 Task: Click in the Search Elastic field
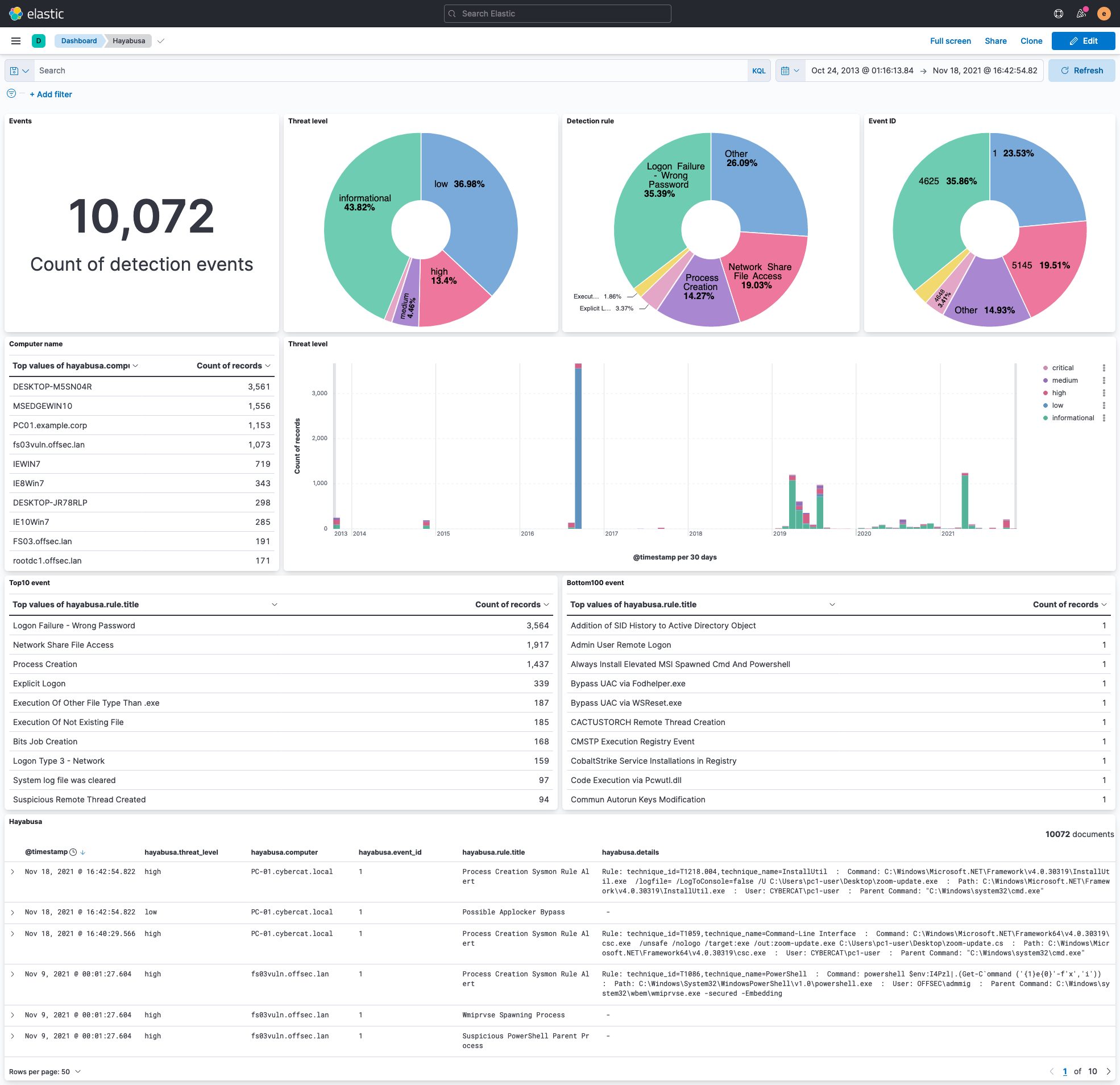[x=557, y=13]
